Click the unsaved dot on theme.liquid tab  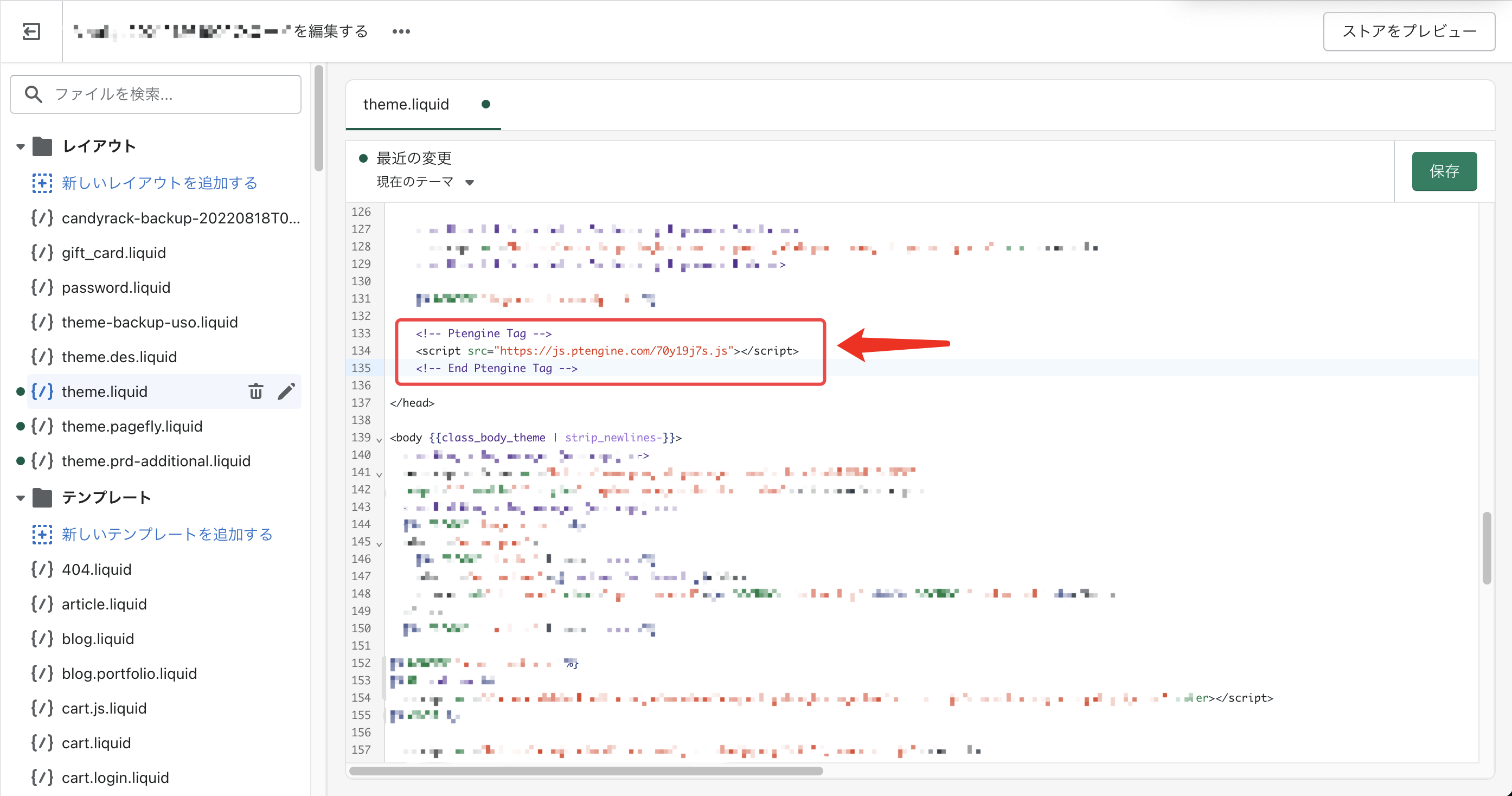(x=485, y=105)
